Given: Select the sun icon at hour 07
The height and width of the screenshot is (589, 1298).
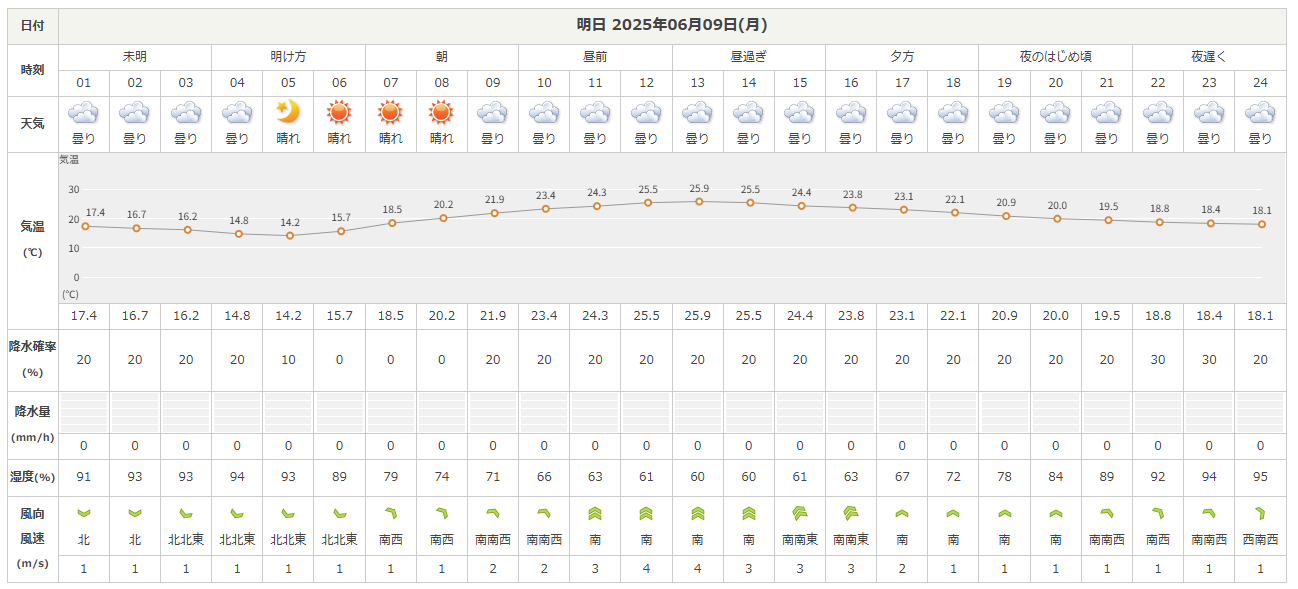Looking at the screenshot, I should pyautogui.click(x=390, y=113).
